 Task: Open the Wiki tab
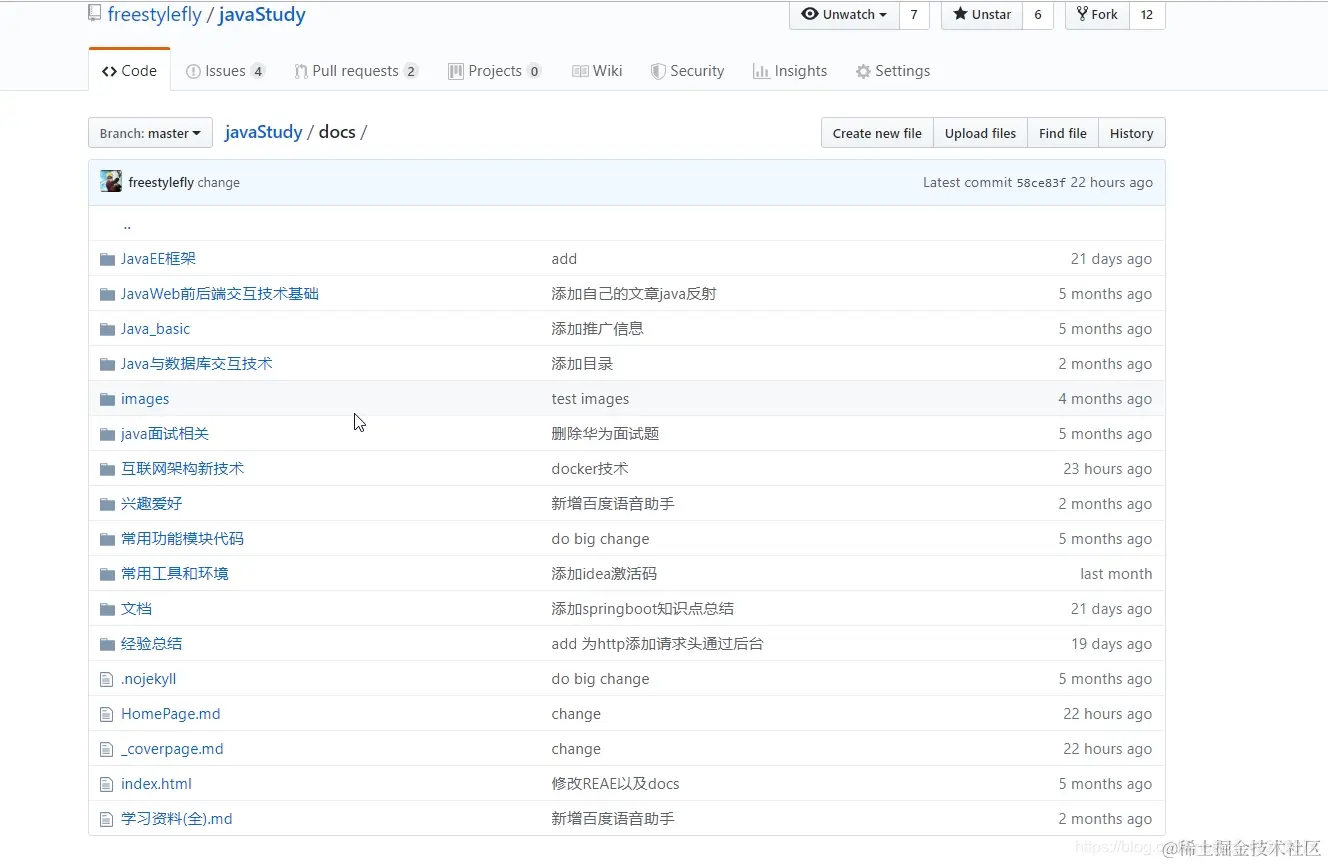click(x=597, y=71)
